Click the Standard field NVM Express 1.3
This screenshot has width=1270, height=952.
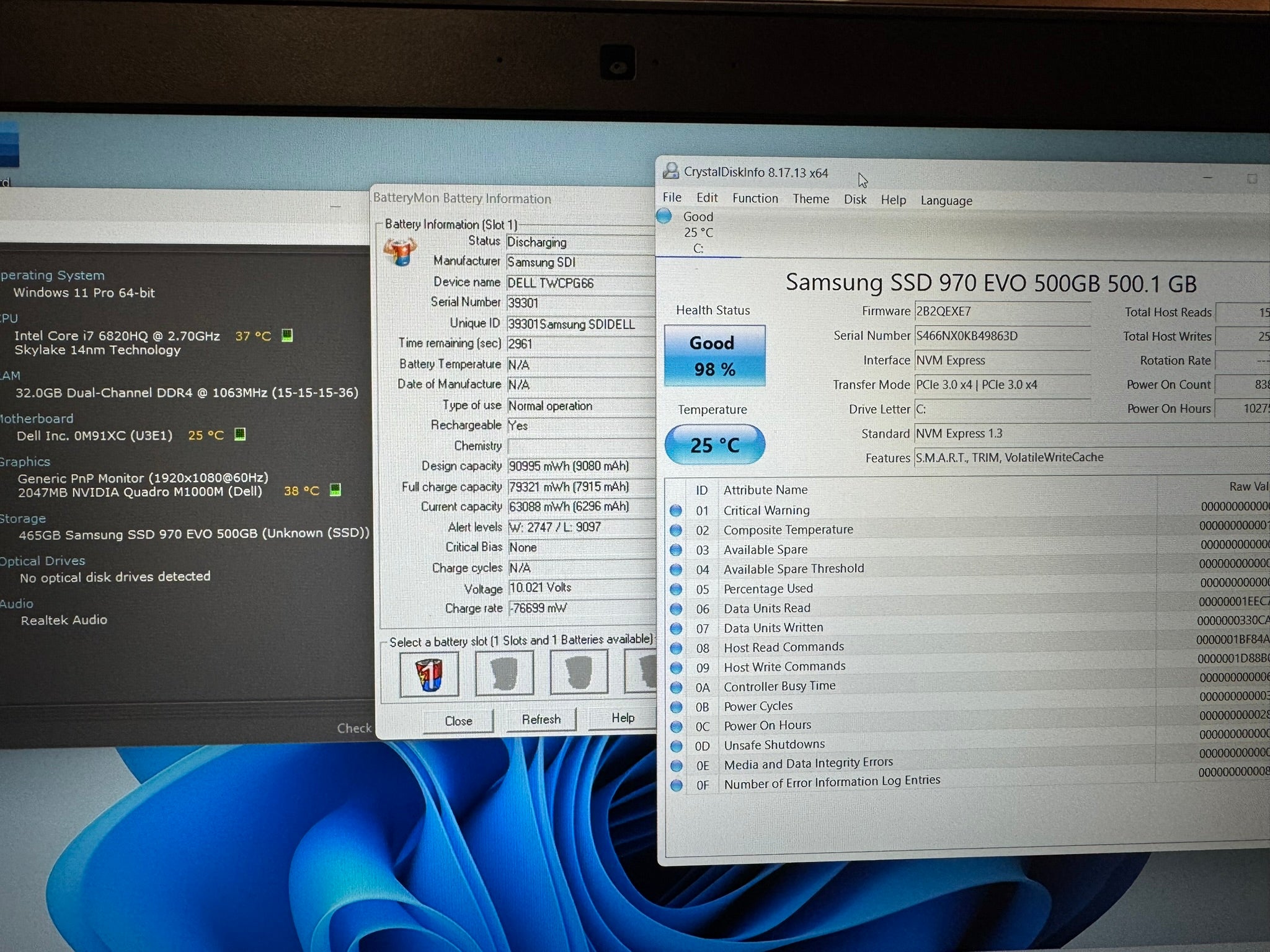point(1091,434)
